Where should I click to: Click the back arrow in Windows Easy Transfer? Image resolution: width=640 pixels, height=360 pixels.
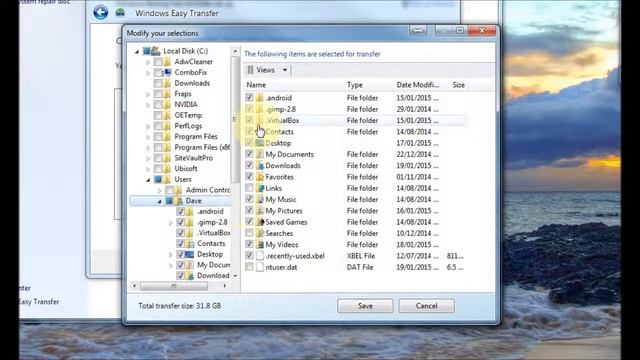[x=100, y=13]
